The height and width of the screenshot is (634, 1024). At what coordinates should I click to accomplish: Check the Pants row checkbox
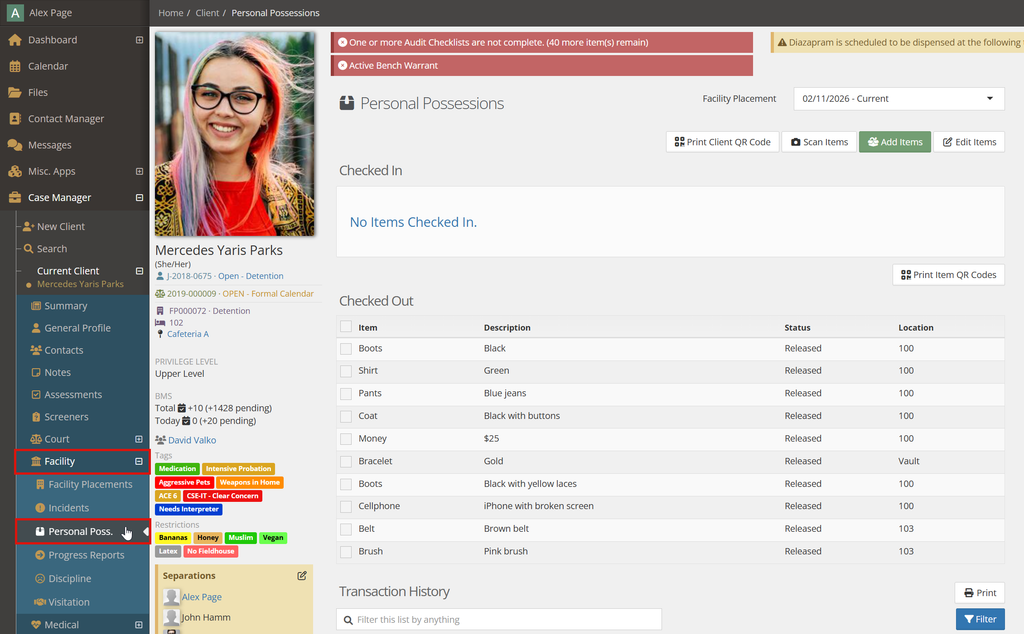click(346, 394)
